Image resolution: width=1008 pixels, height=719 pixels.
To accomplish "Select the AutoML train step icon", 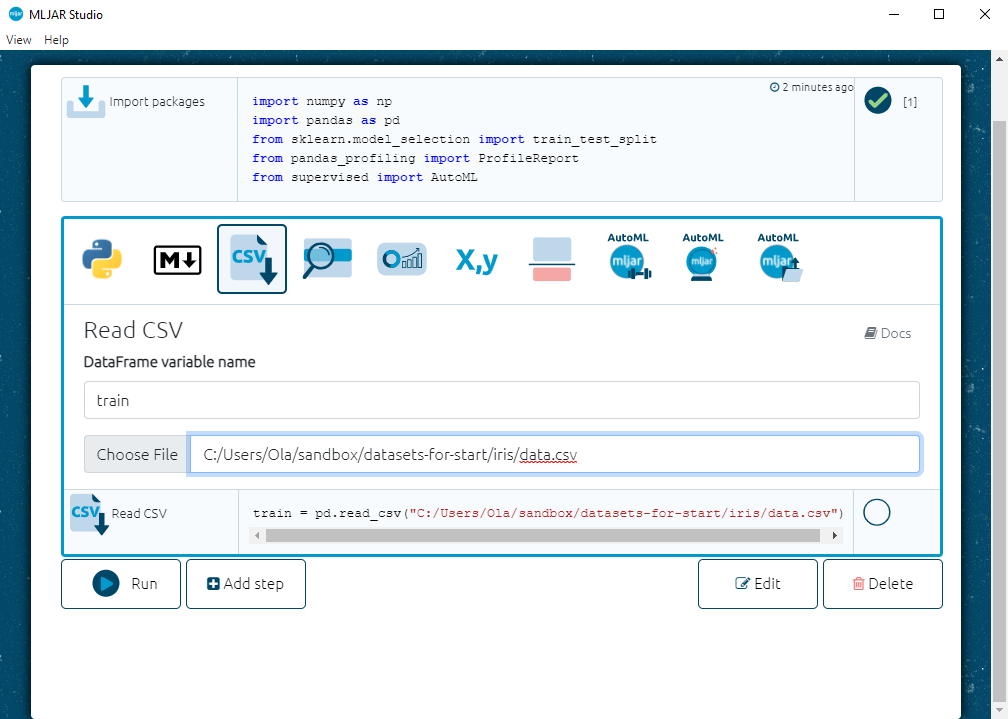I will coord(629,256).
